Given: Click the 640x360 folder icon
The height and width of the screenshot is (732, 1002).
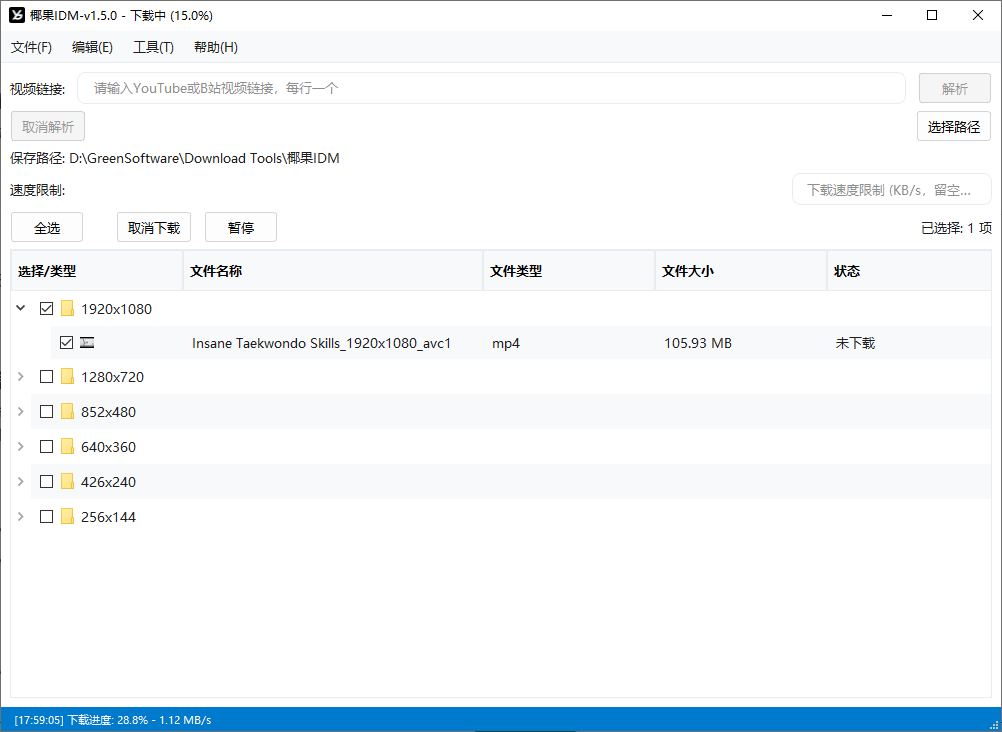Looking at the screenshot, I should [x=68, y=447].
